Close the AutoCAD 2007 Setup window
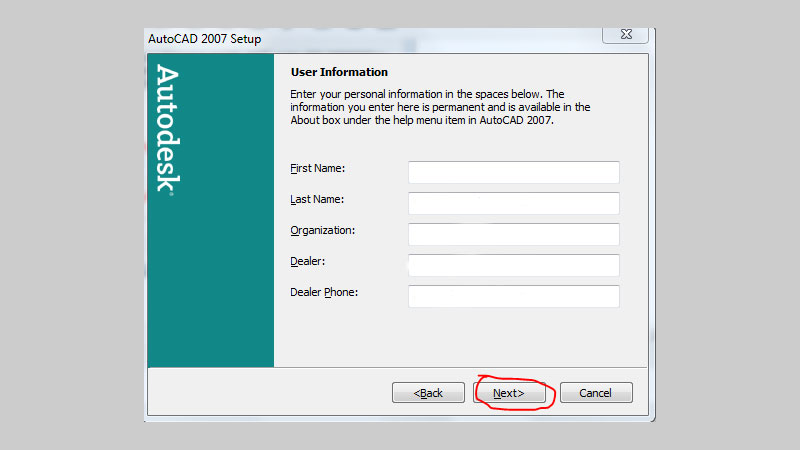This screenshot has width=800, height=450. [x=624, y=35]
